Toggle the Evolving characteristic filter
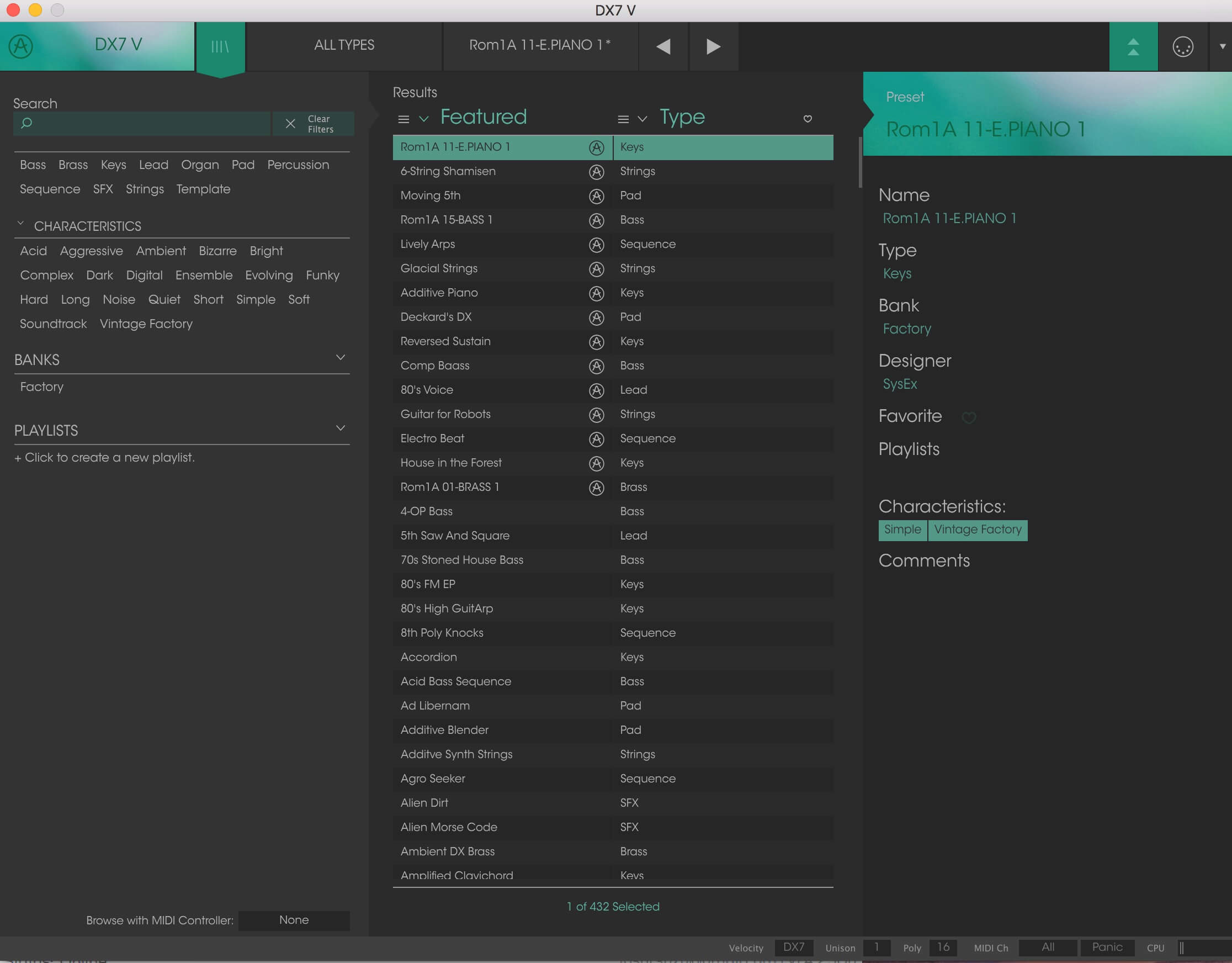 coord(268,275)
